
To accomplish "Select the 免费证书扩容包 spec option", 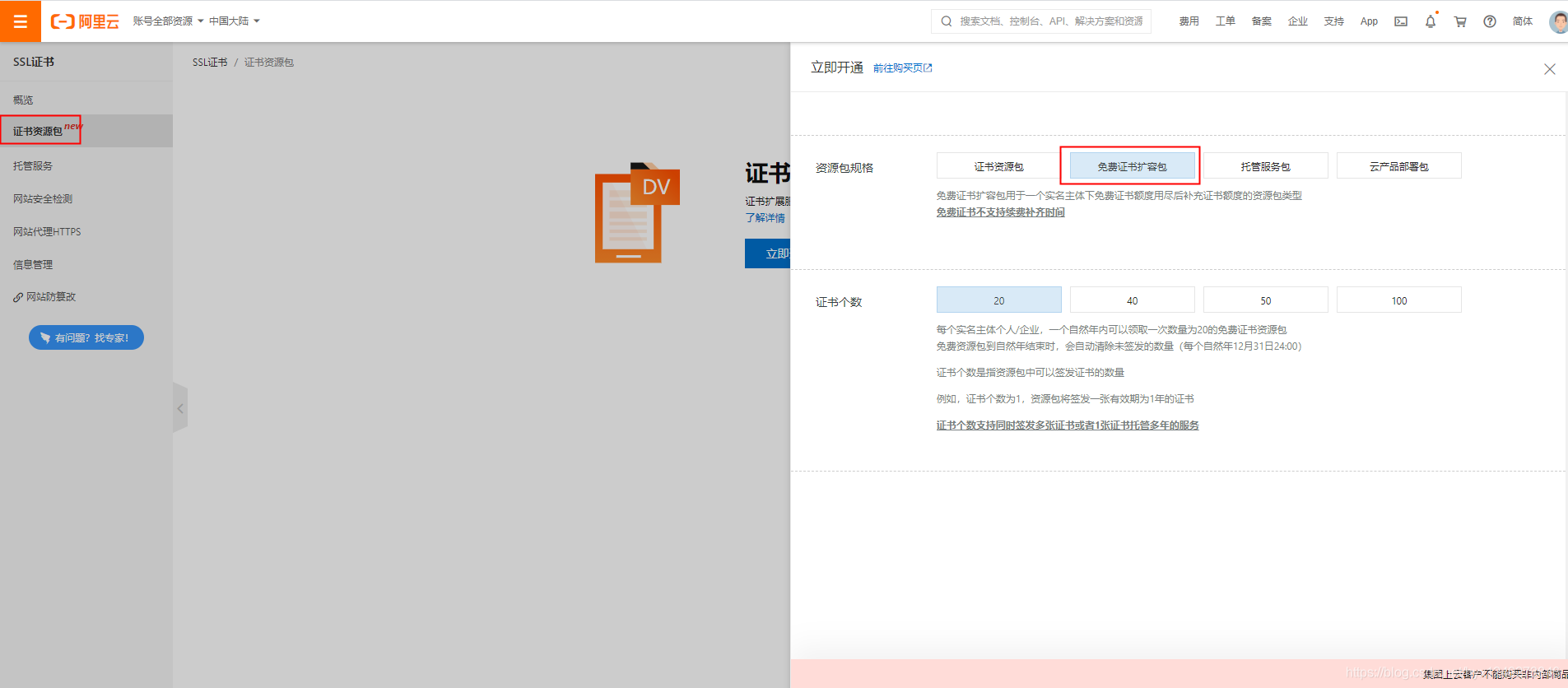I will pos(1132,166).
